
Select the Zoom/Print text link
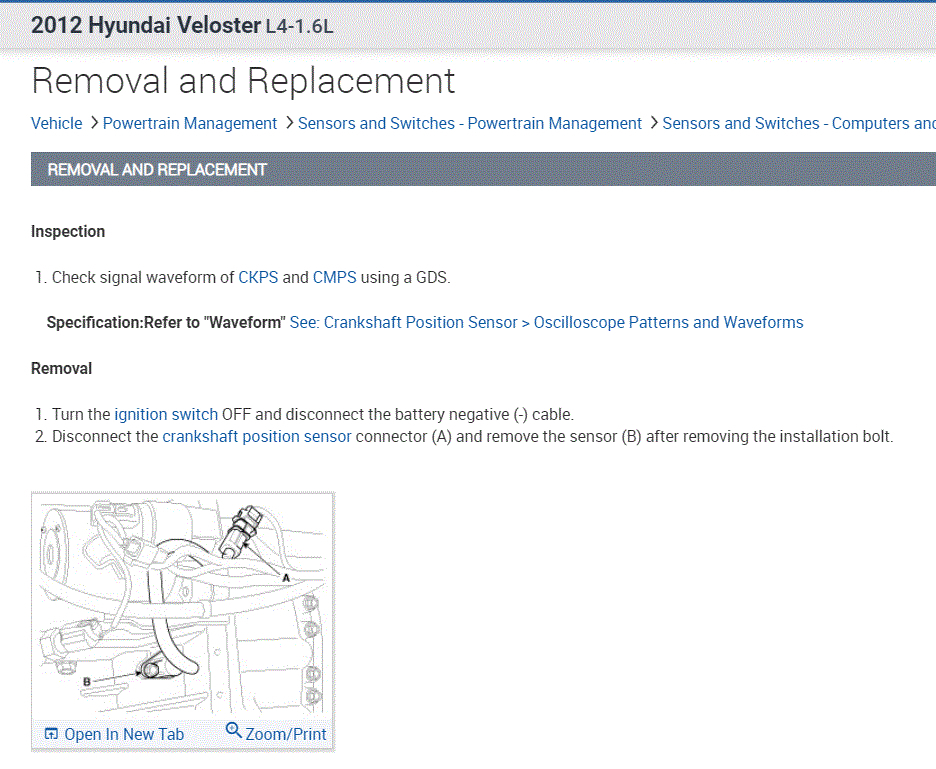tap(286, 734)
